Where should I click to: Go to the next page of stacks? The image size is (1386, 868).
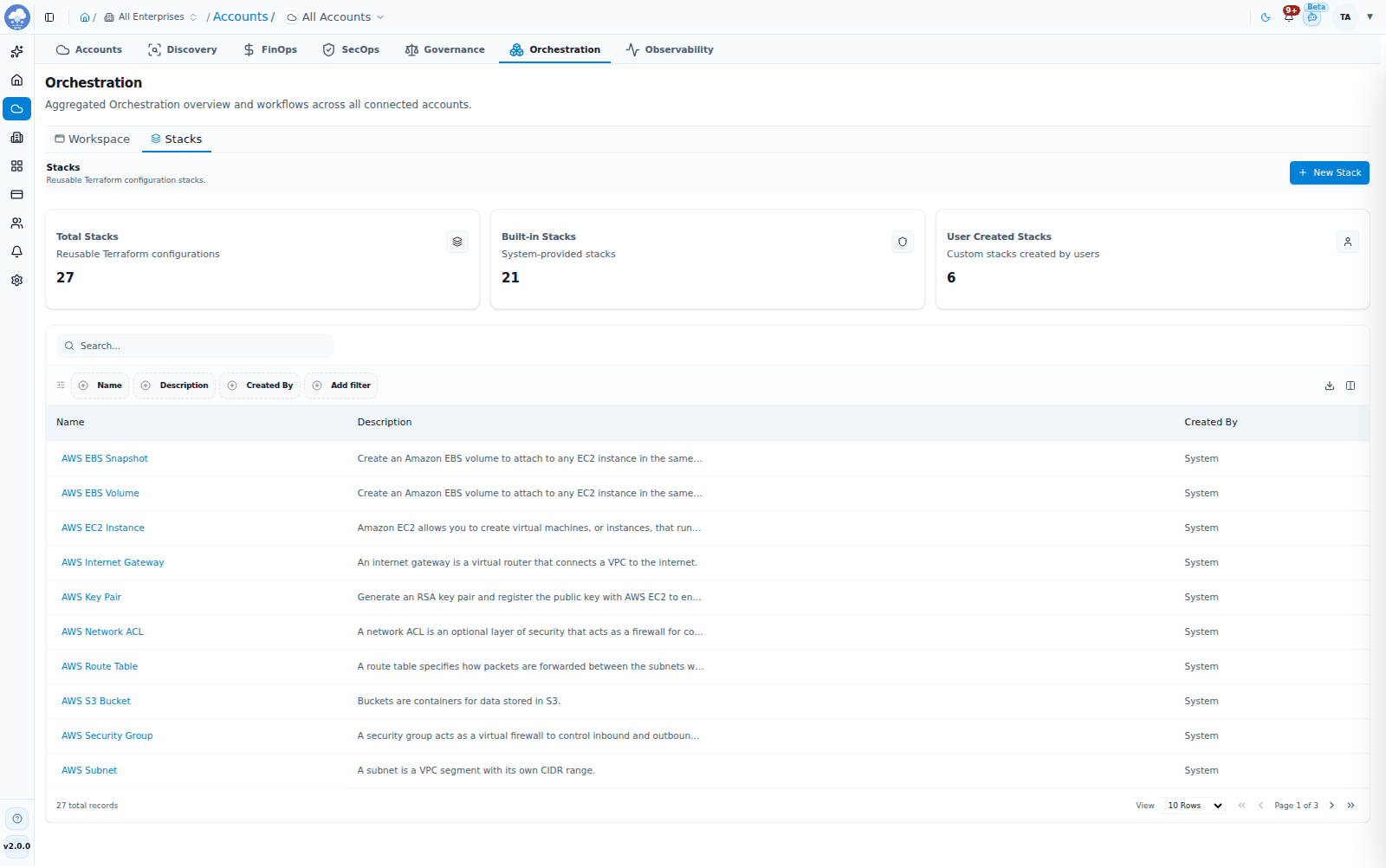pyautogui.click(x=1331, y=806)
